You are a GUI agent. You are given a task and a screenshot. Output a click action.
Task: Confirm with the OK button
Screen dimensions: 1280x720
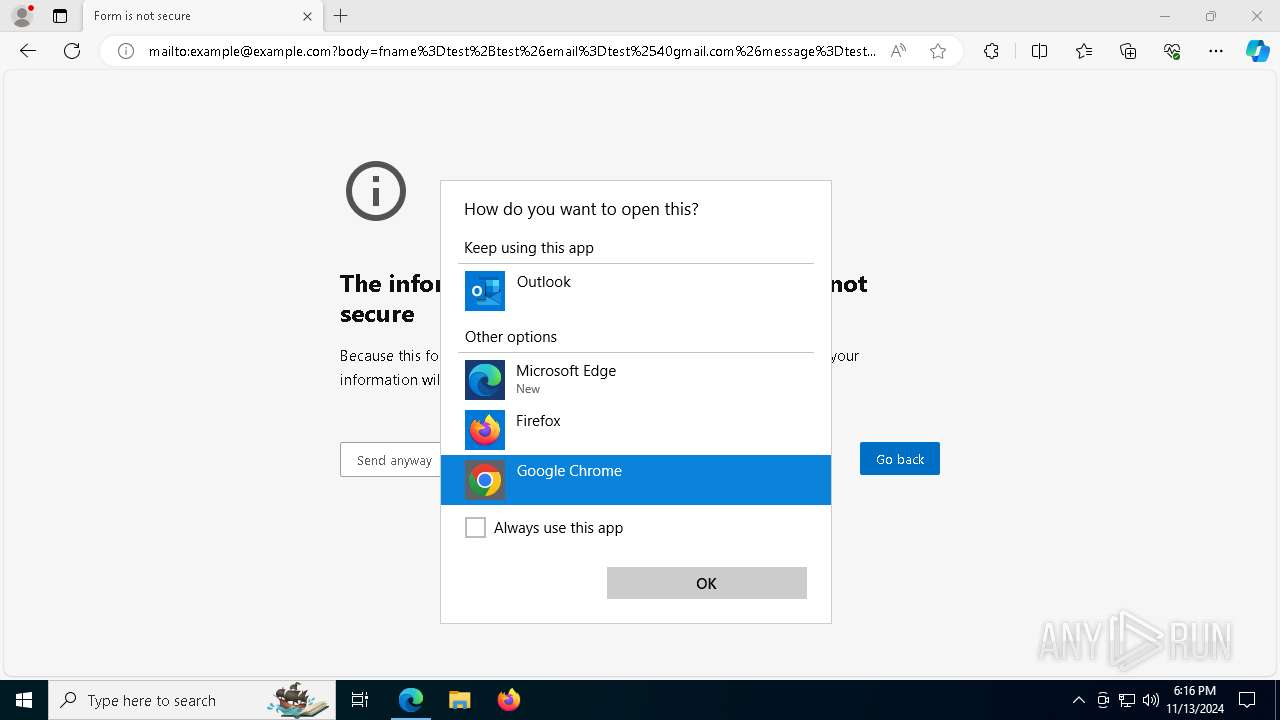707,583
